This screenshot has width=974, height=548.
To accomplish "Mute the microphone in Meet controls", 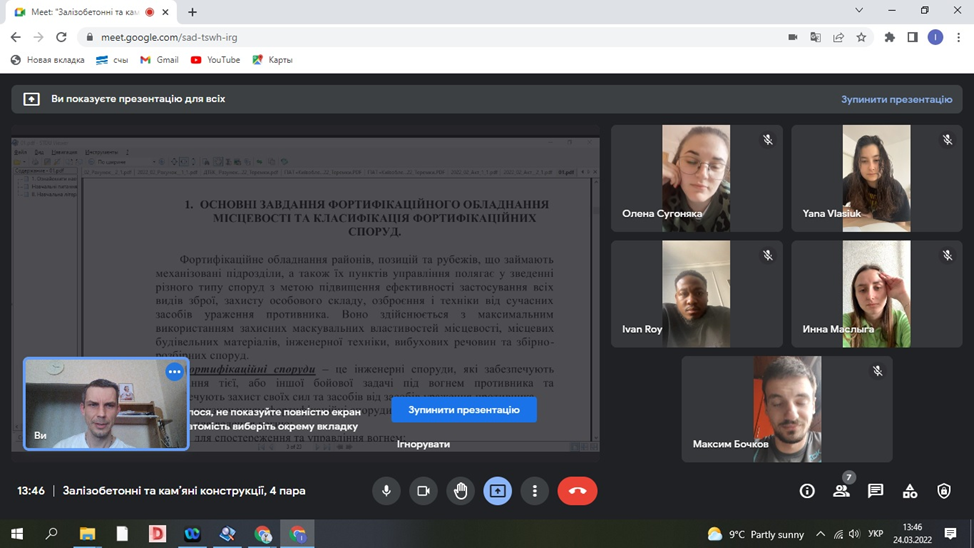I will (386, 491).
